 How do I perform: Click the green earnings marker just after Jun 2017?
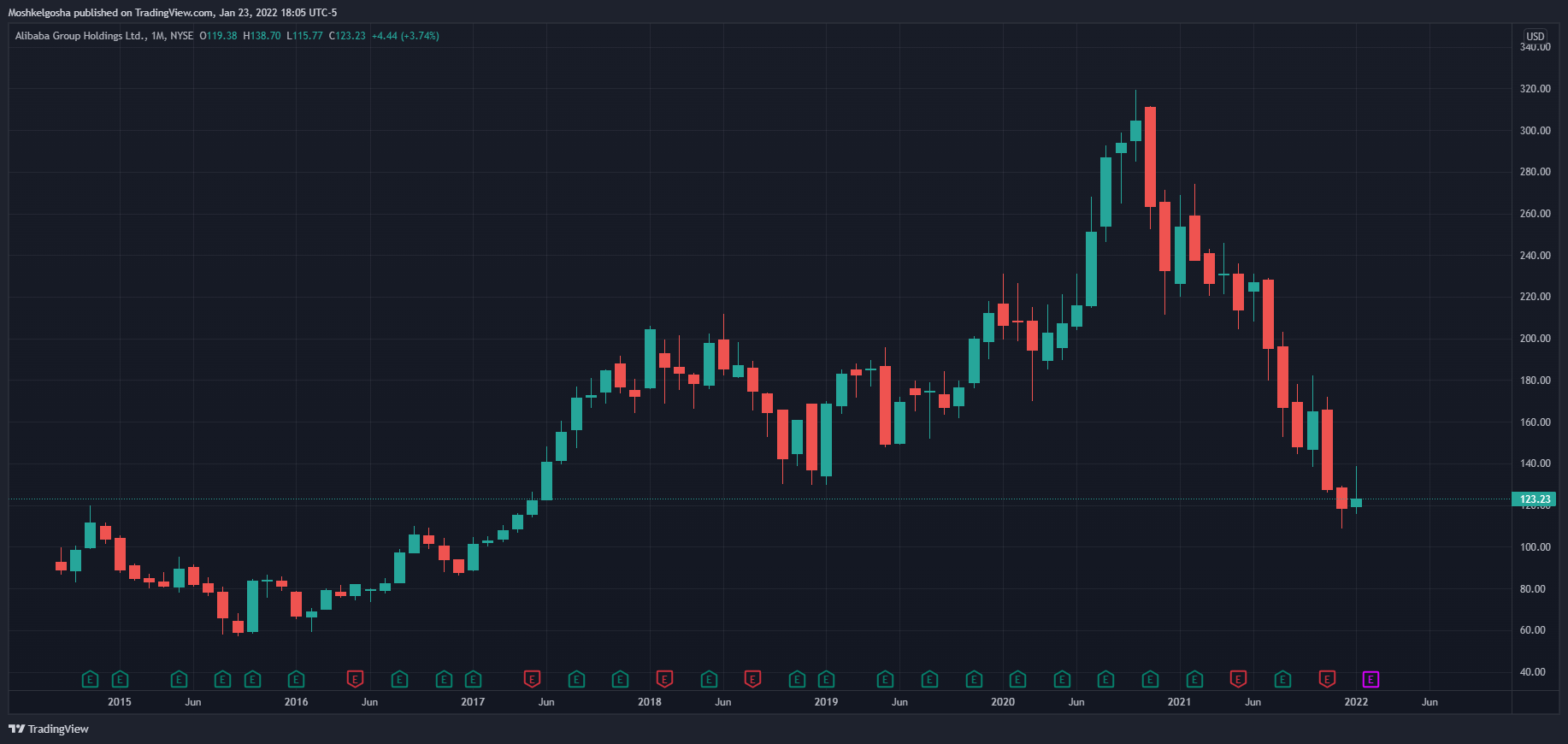576,680
